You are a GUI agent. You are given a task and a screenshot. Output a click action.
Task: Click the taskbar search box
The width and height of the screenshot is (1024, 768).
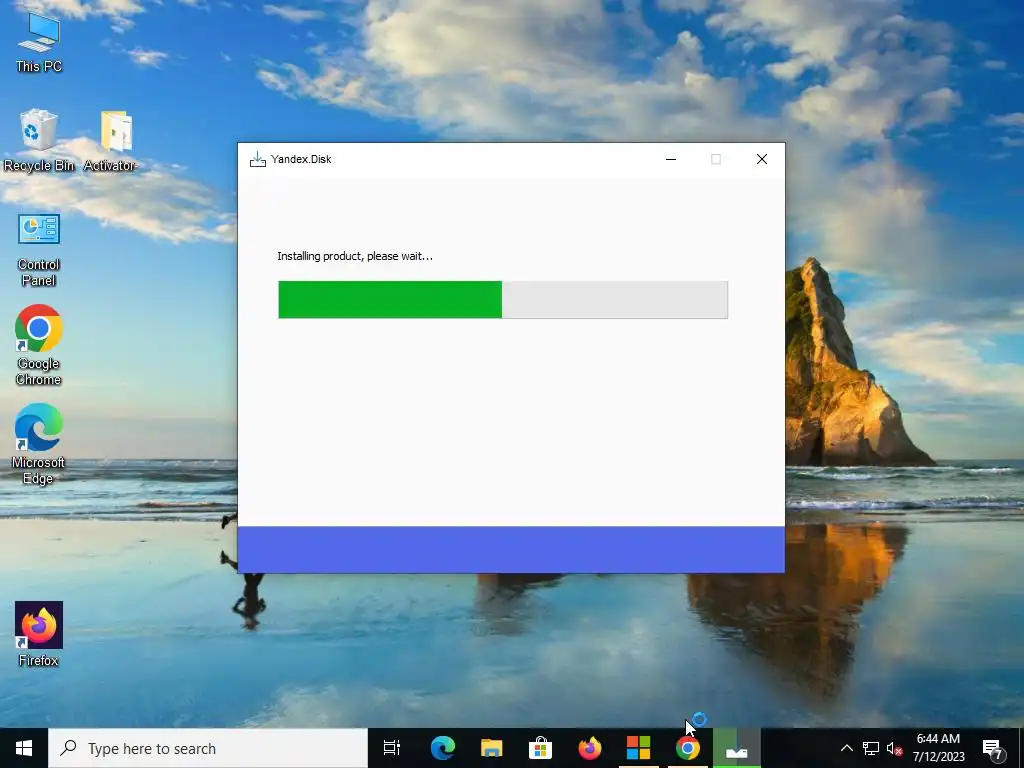(208, 748)
